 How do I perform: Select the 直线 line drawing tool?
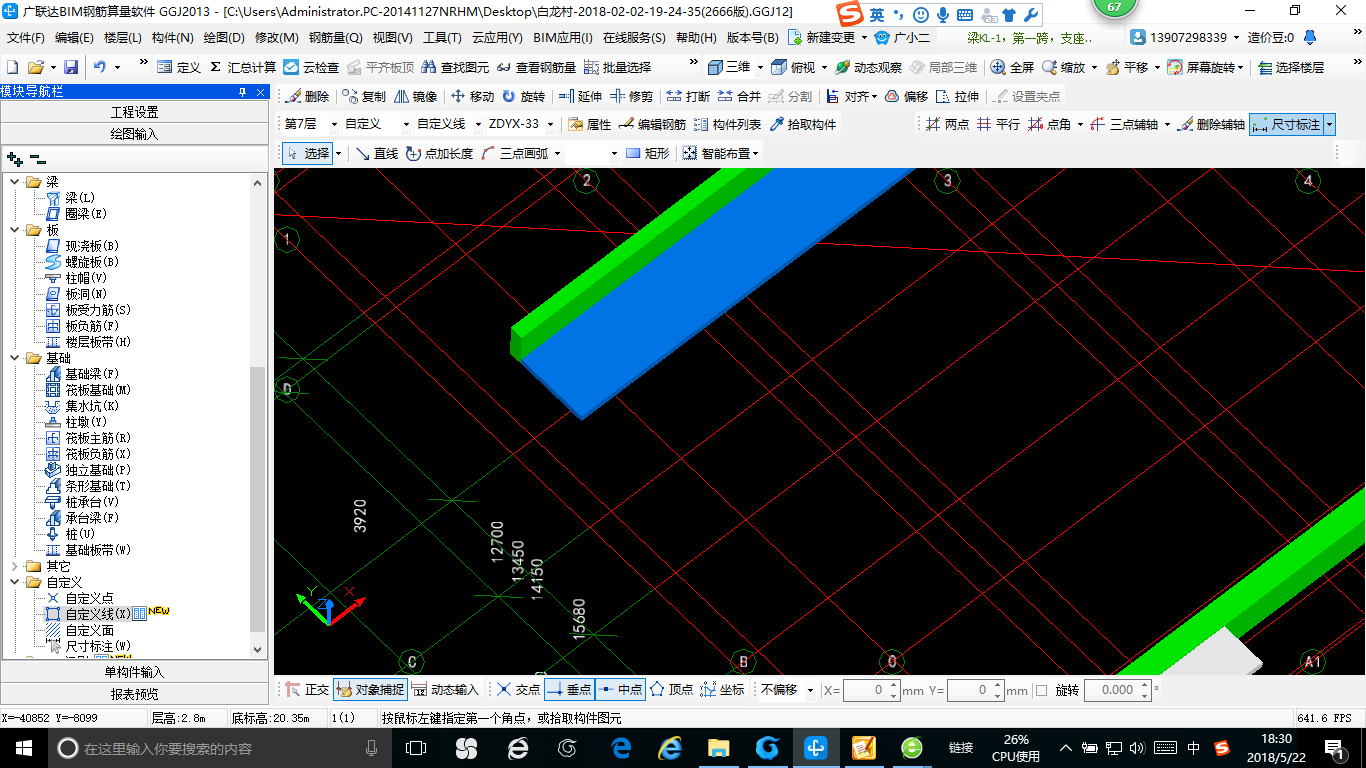pos(377,153)
